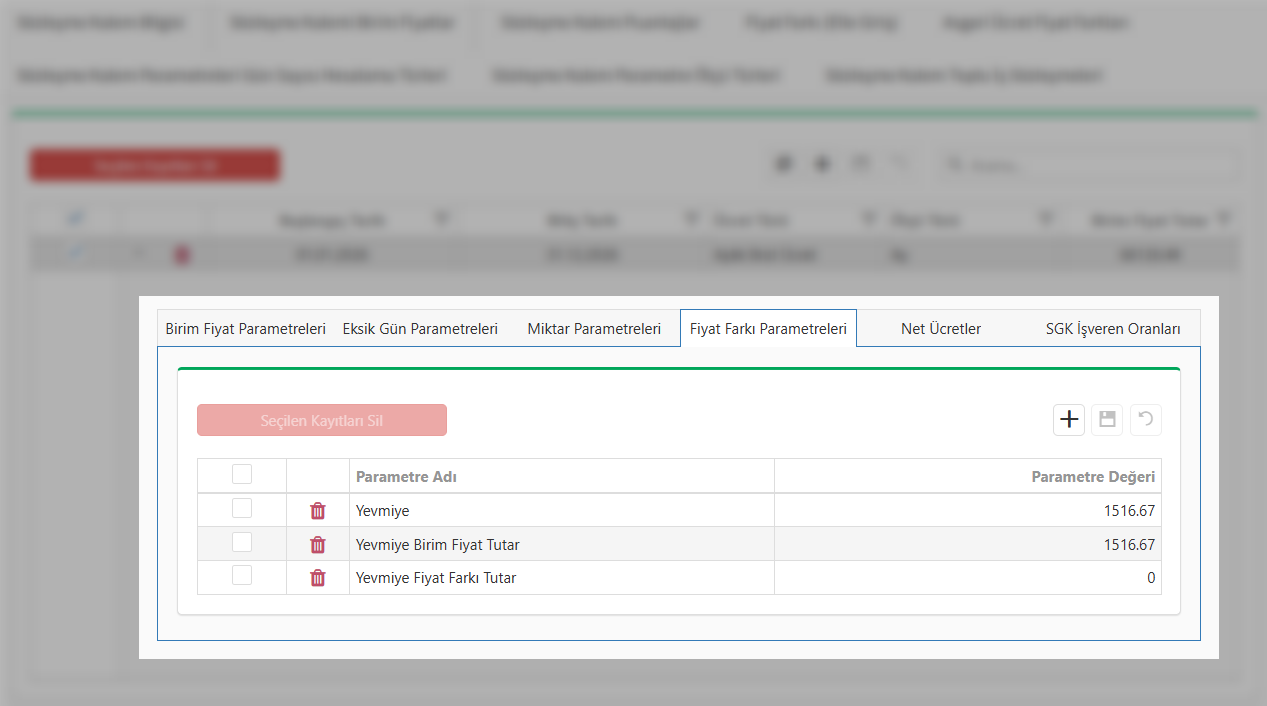Screen dimensions: 1267x706
Task: Open the Net Ücretler tab
Action: [940, 329]
